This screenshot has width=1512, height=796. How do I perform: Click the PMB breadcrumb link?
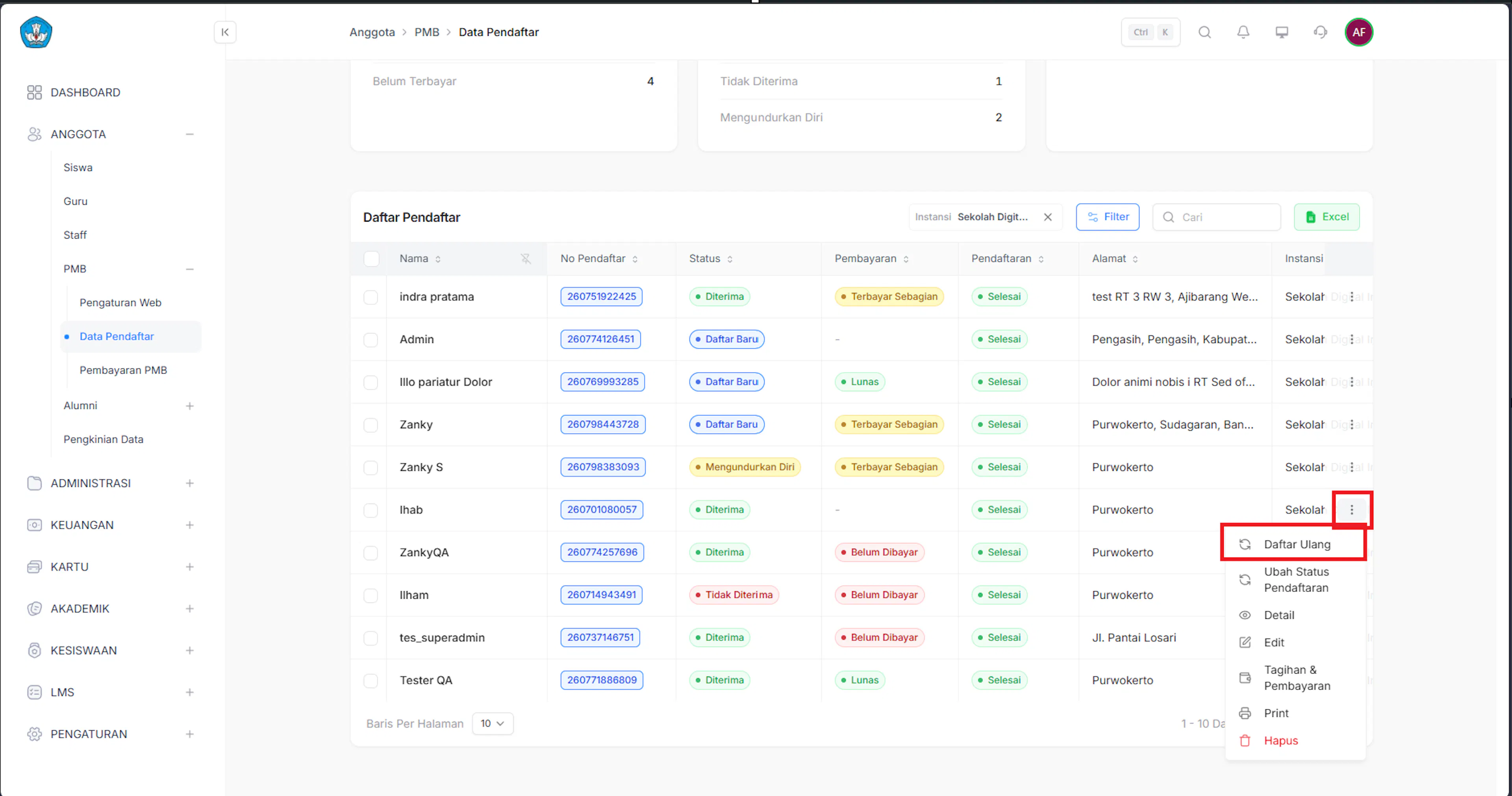[x=427, y=32]
